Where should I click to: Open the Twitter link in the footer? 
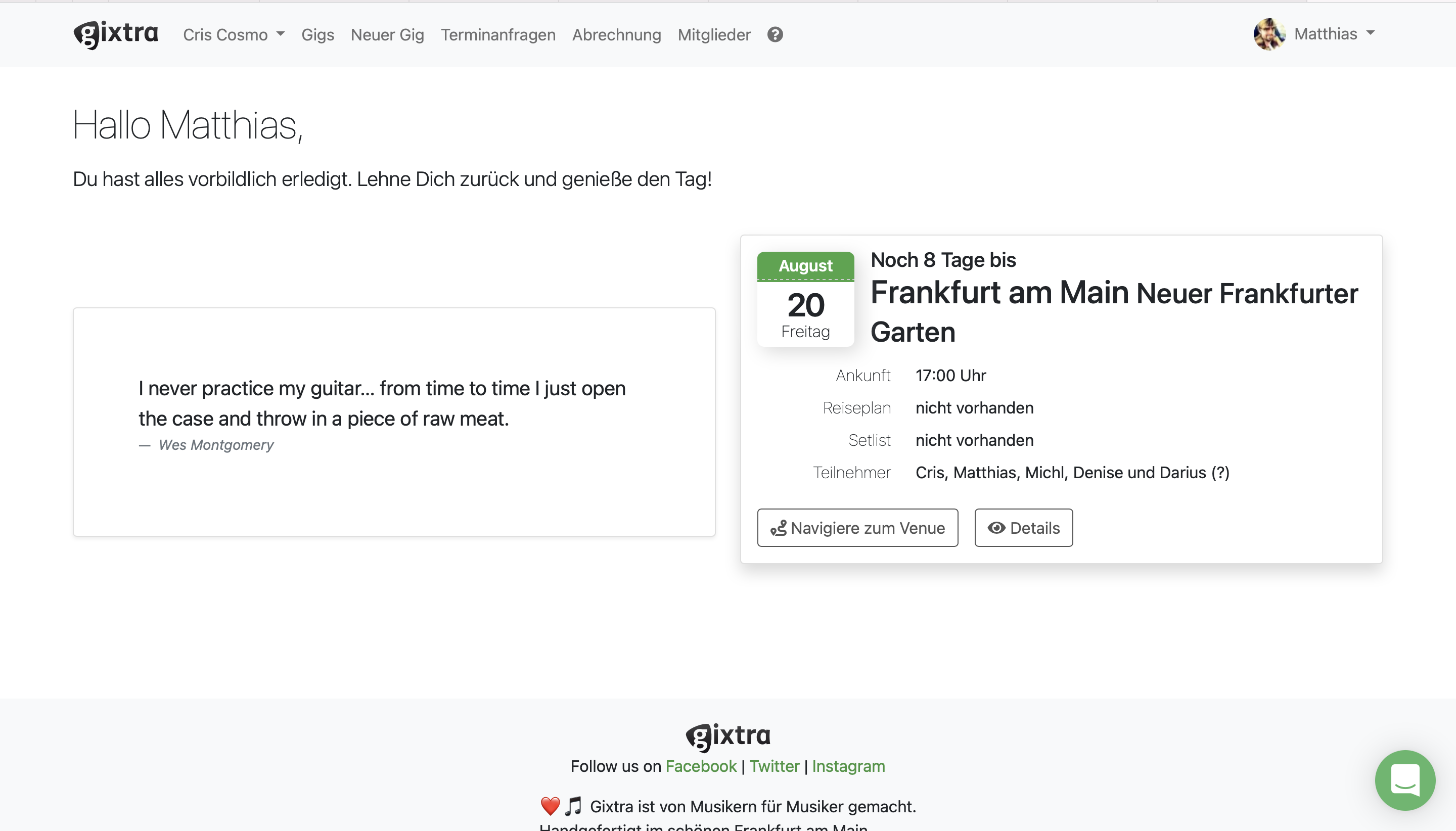coord(774,766)
